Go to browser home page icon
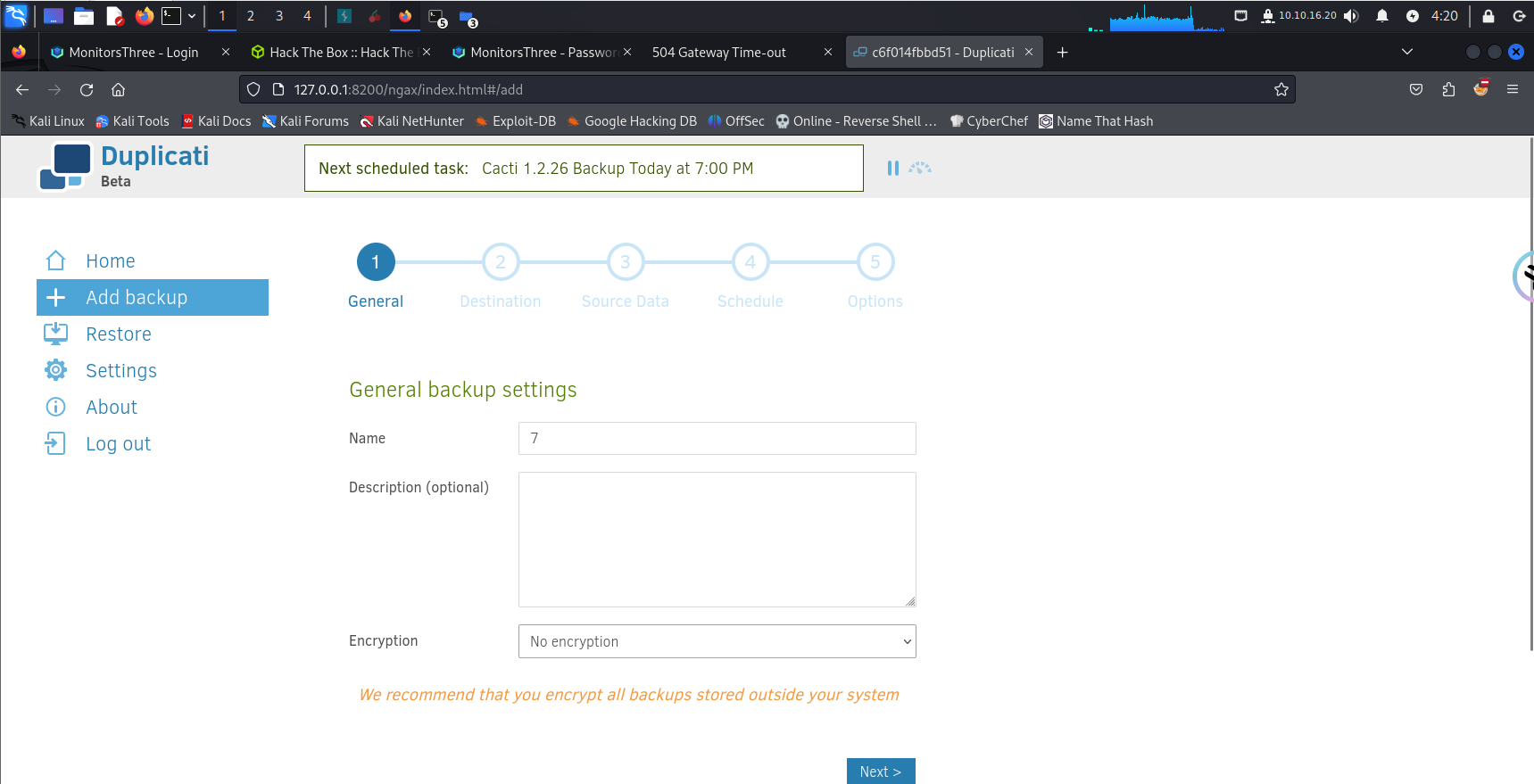The width and height of the screenshot is (1534, 784). tap(118, 89)
